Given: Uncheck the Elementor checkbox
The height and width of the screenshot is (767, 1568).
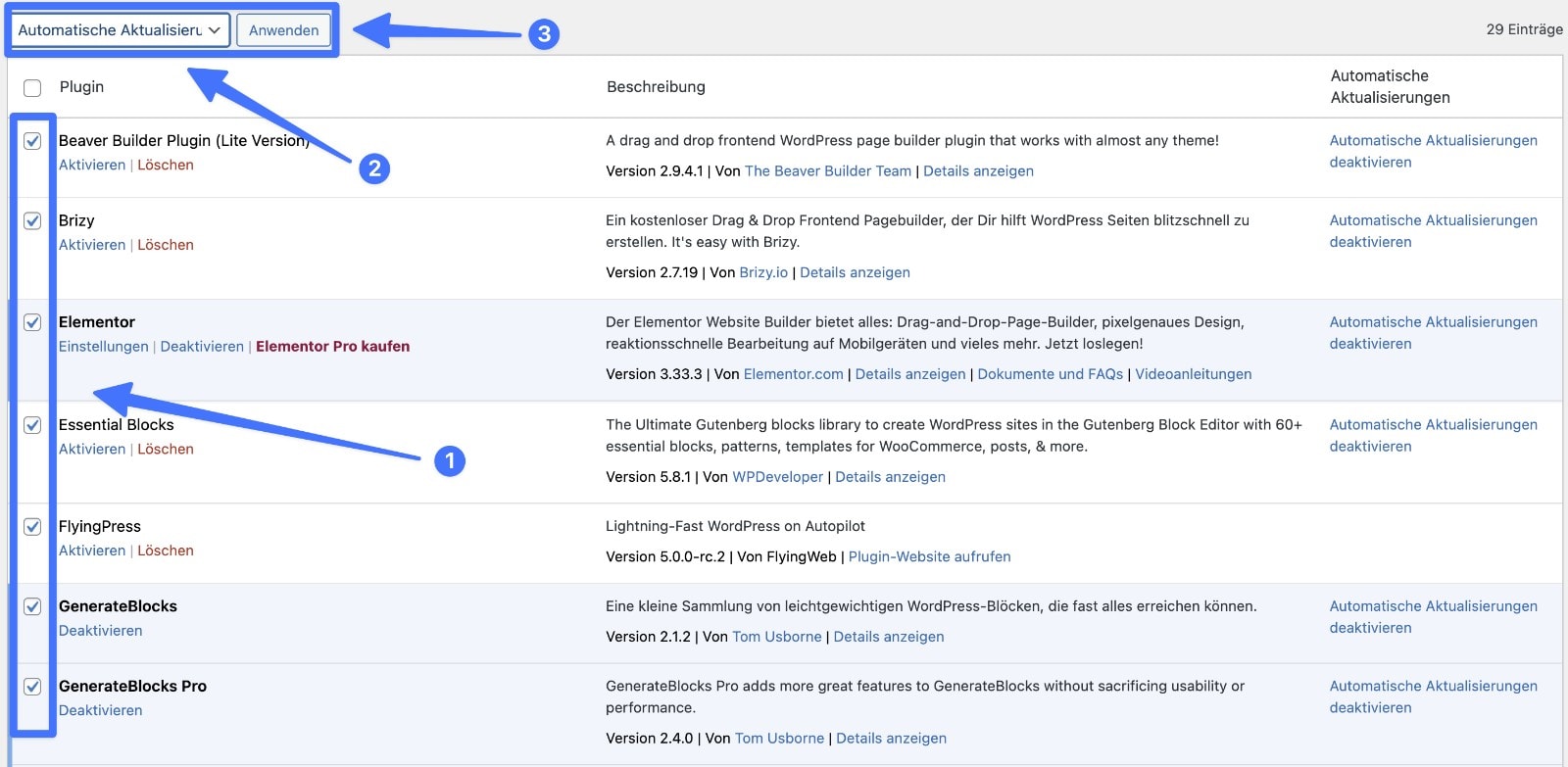Looking at the screenshot, I should [x=32, y=322].
